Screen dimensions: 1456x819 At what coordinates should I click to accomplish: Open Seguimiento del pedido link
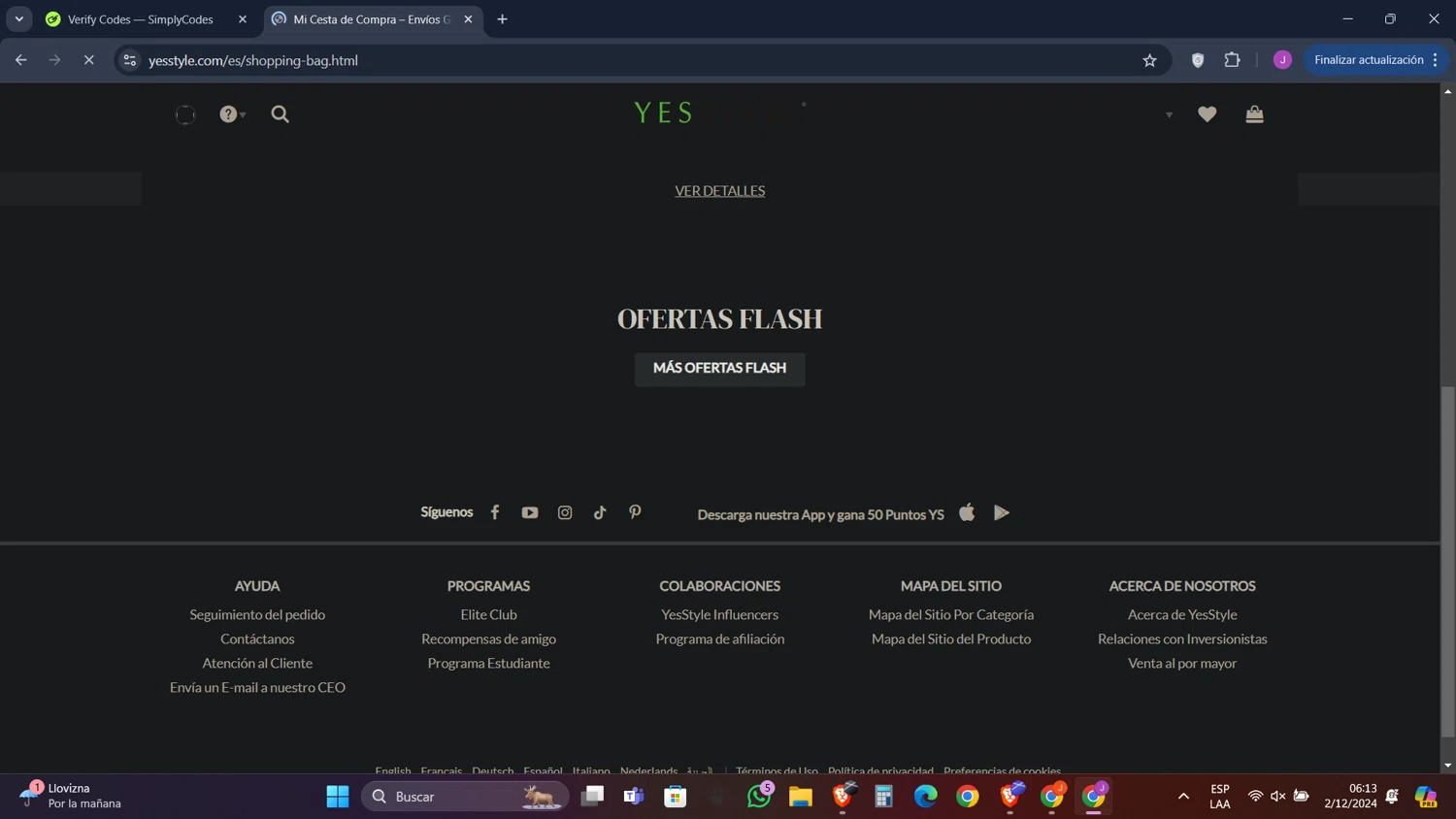point(257,615)
